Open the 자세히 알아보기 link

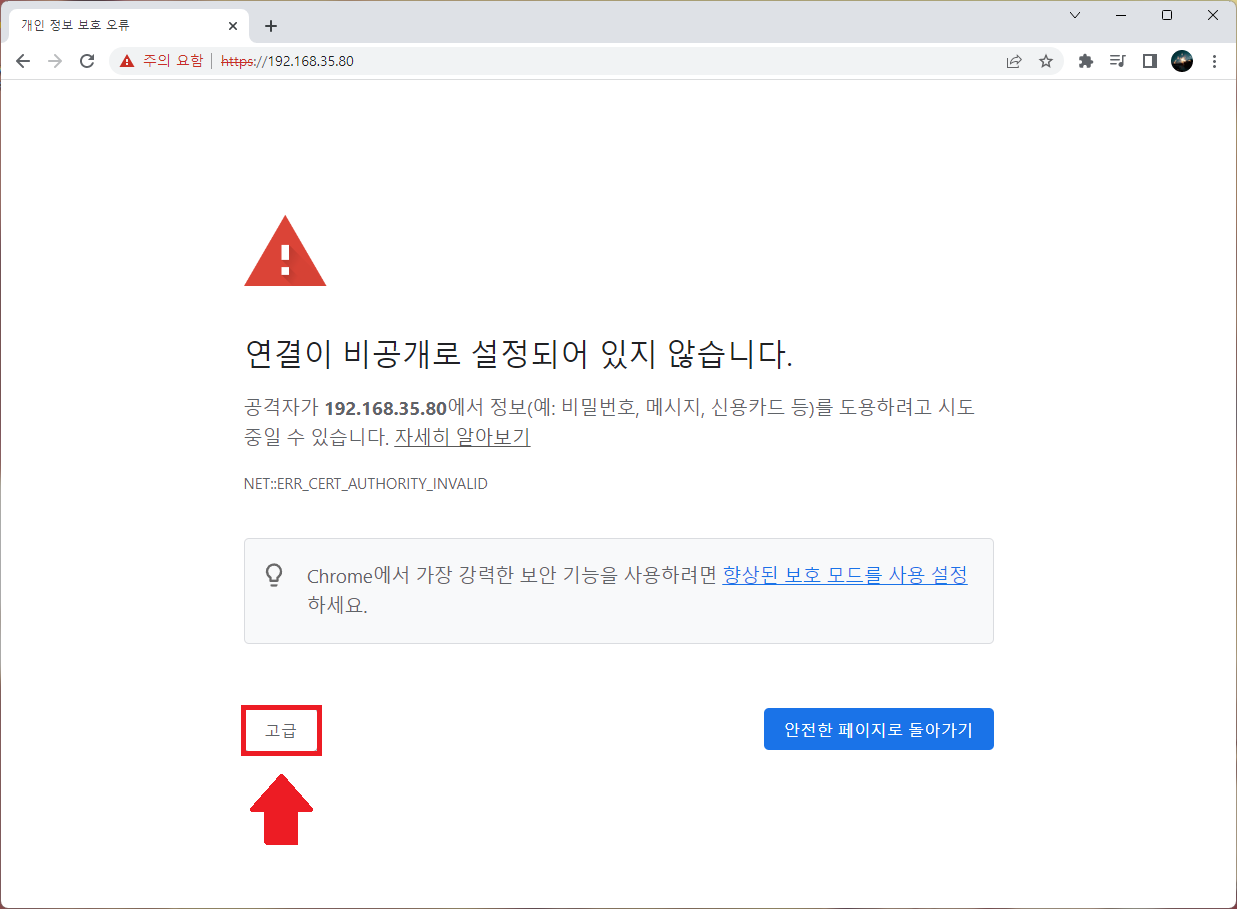tap(462, 437)
